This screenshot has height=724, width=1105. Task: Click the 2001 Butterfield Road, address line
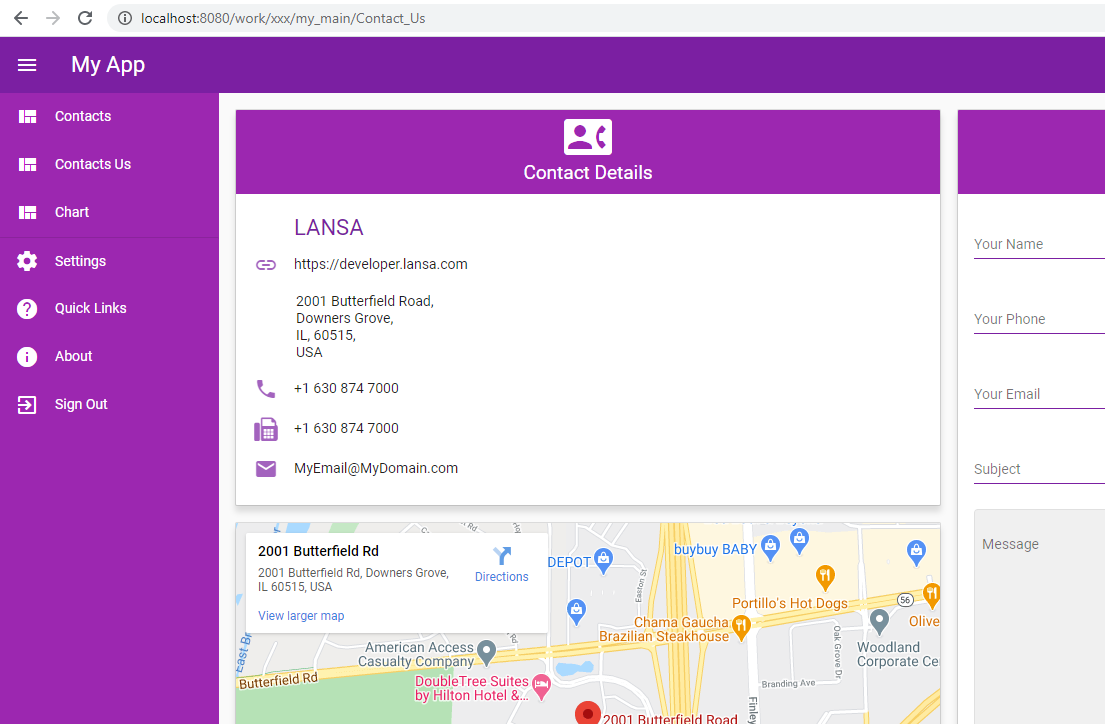coord(365,302)
